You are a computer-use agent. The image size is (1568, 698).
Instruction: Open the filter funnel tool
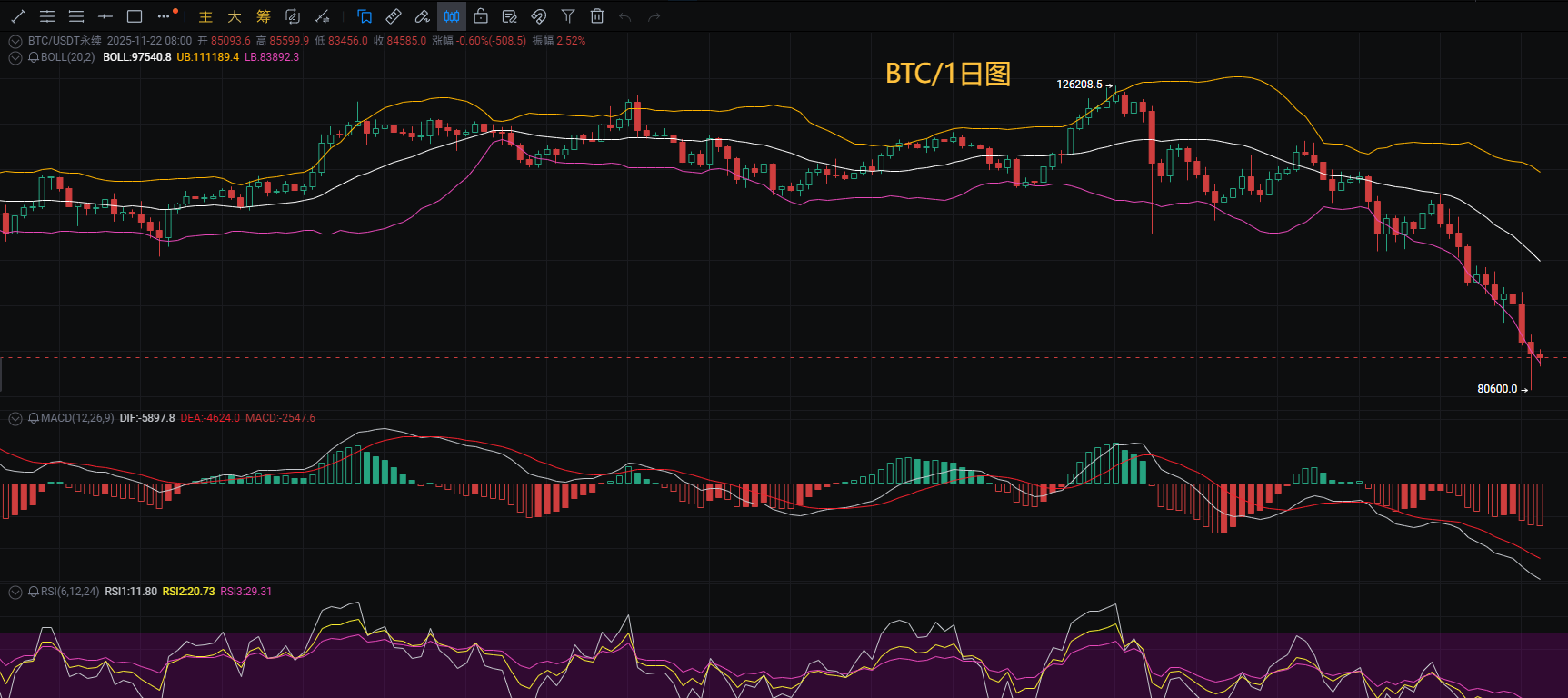pyautogui.click(x=568, y=16)
